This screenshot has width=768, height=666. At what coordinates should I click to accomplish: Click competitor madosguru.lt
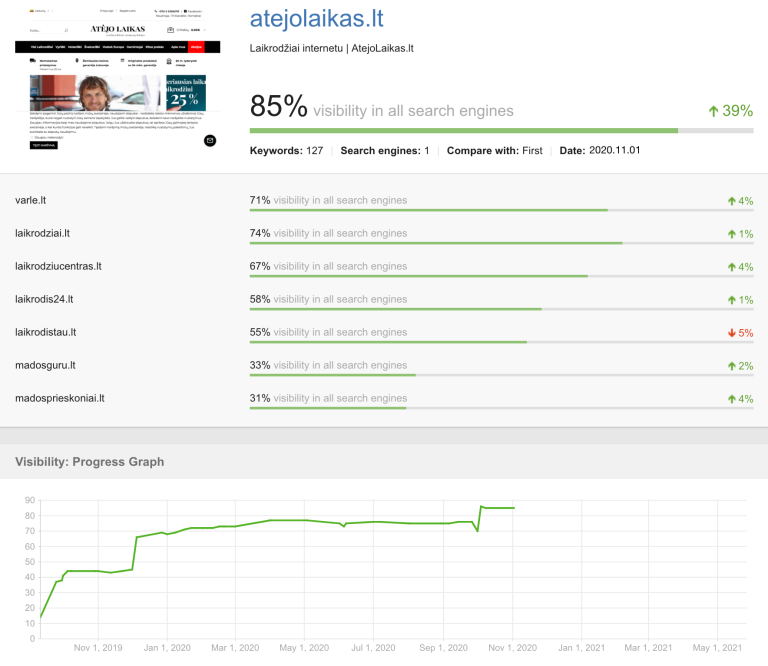45,365
